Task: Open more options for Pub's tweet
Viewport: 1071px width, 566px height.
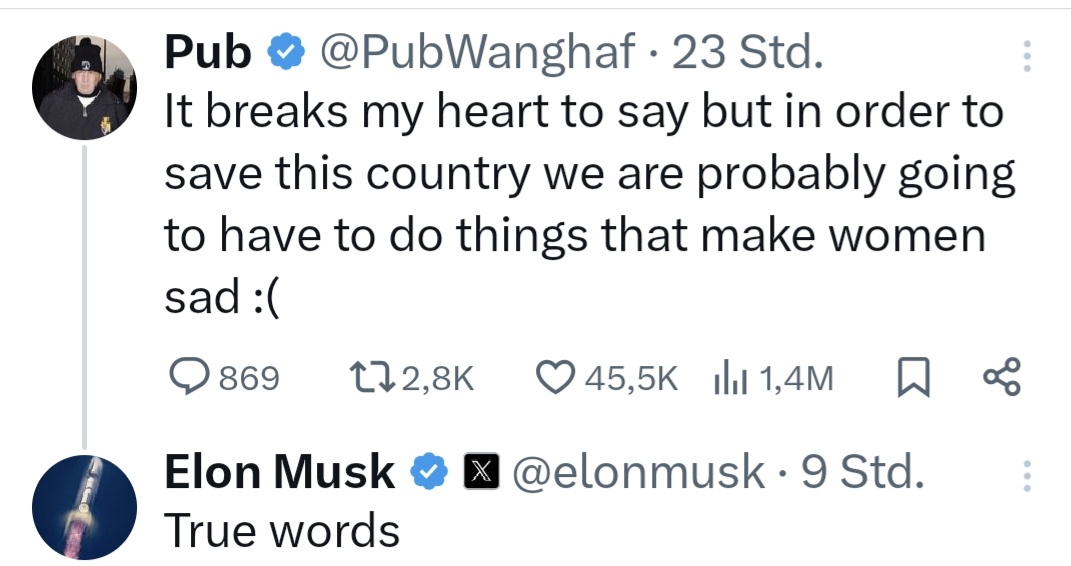Action: click(1025, 56)
